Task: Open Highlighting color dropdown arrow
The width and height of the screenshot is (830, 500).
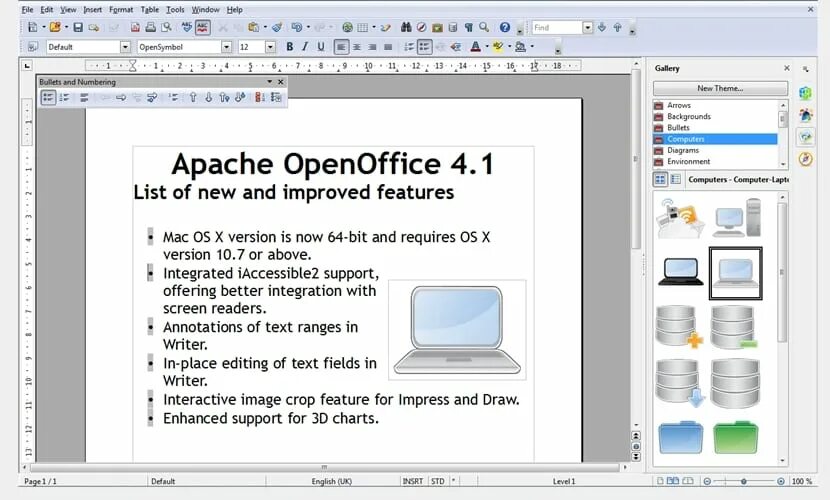Action: click(x=509, y=47)
